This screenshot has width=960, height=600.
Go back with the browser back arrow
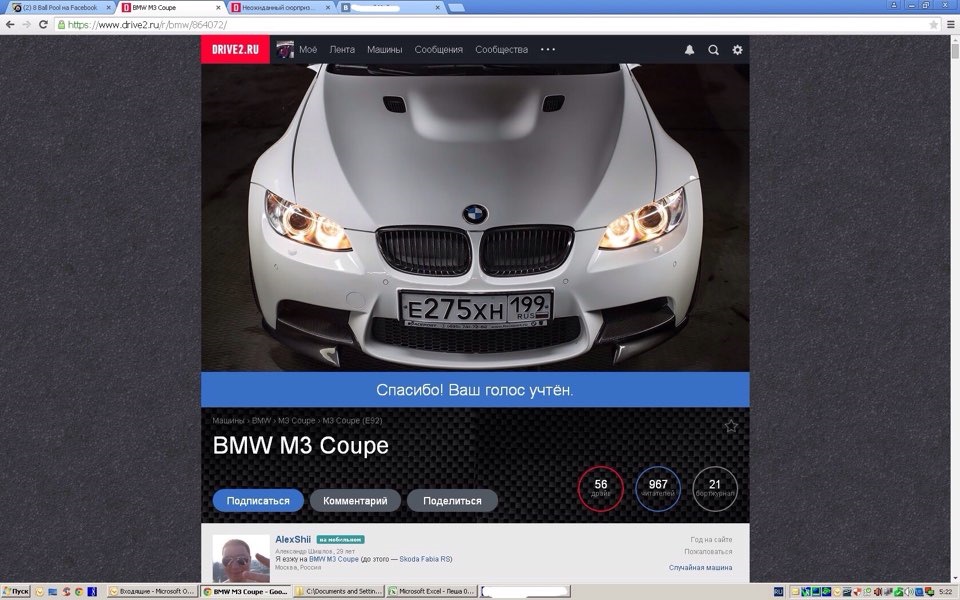tap(10, 24)
